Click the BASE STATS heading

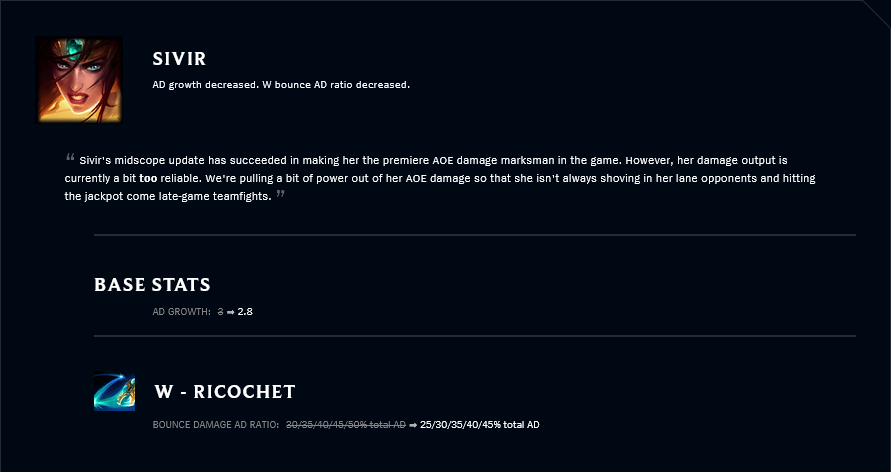pyautogui.click(x=152, y=285)
